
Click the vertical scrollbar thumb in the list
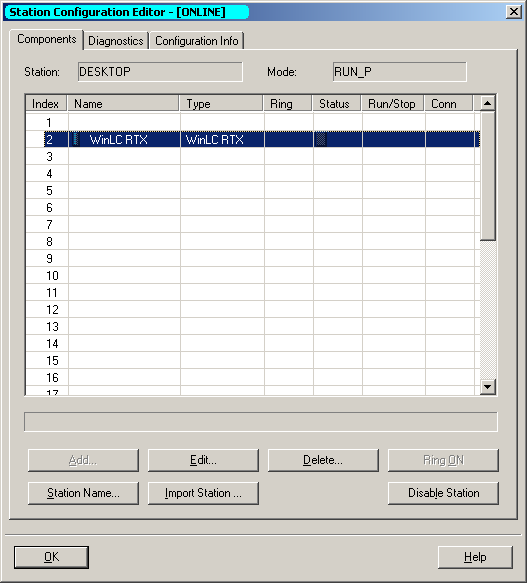[487, 175]
